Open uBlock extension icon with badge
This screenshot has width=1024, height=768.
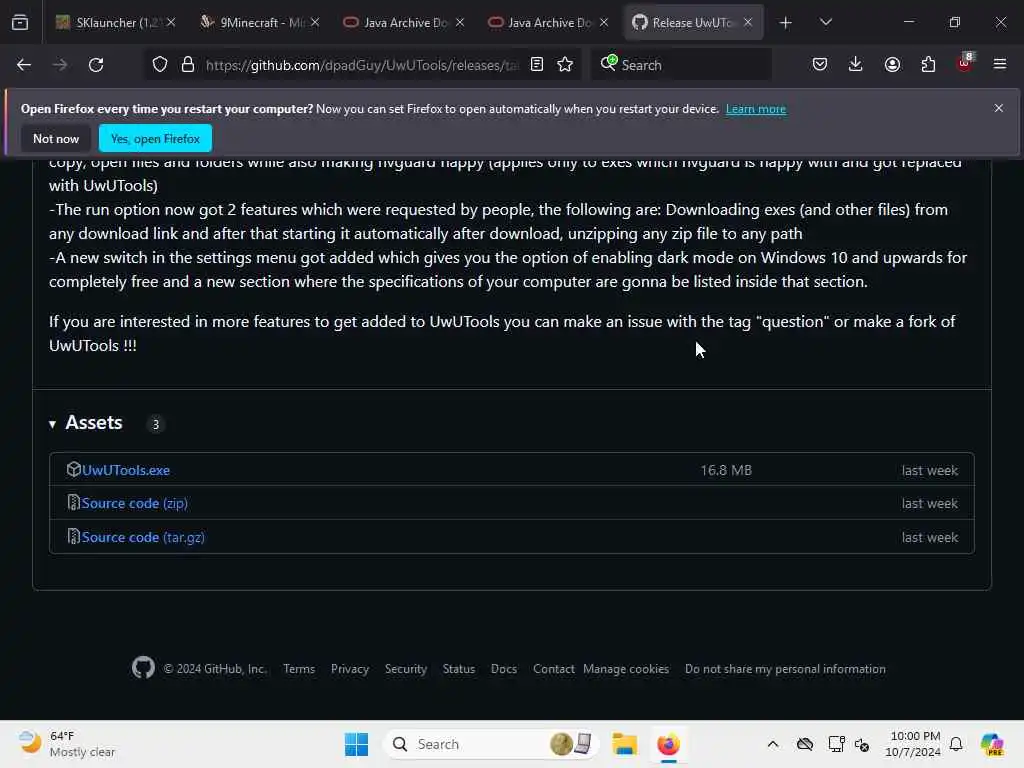click(x=965, y=64)
